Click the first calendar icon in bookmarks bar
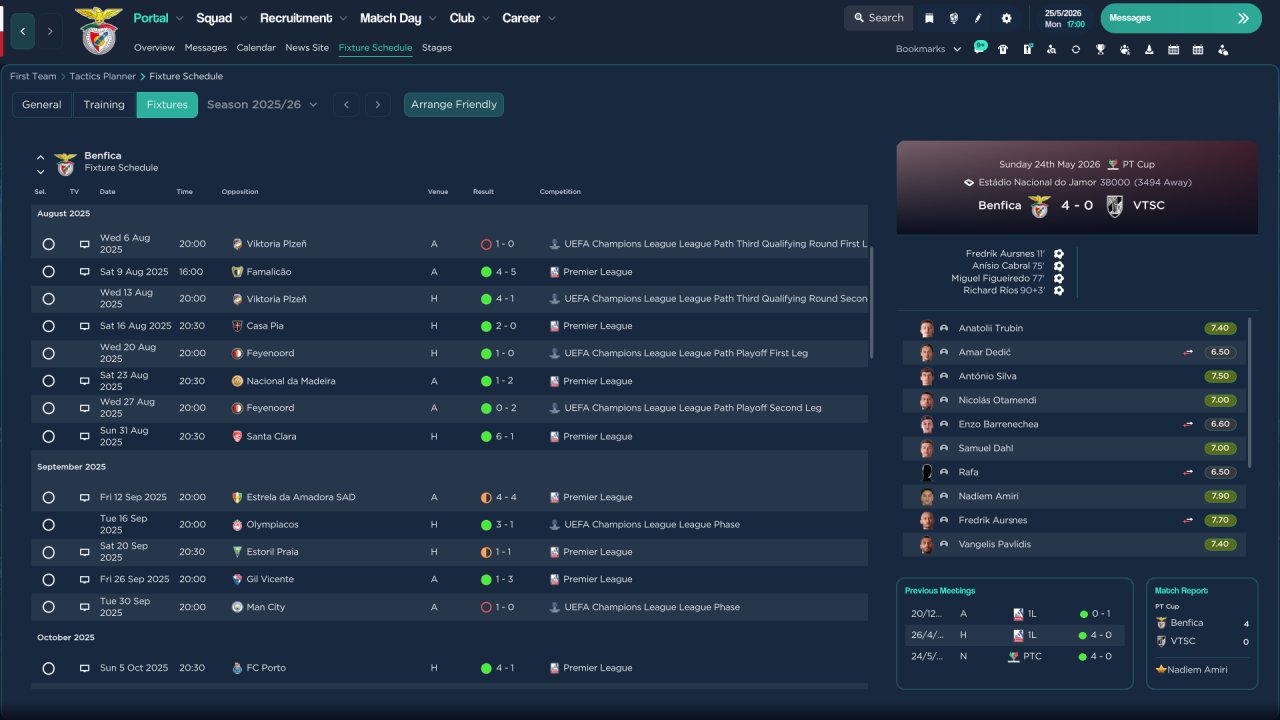Image resolution: width=1280 pixels, height=720 pixels. [1173, 49]
